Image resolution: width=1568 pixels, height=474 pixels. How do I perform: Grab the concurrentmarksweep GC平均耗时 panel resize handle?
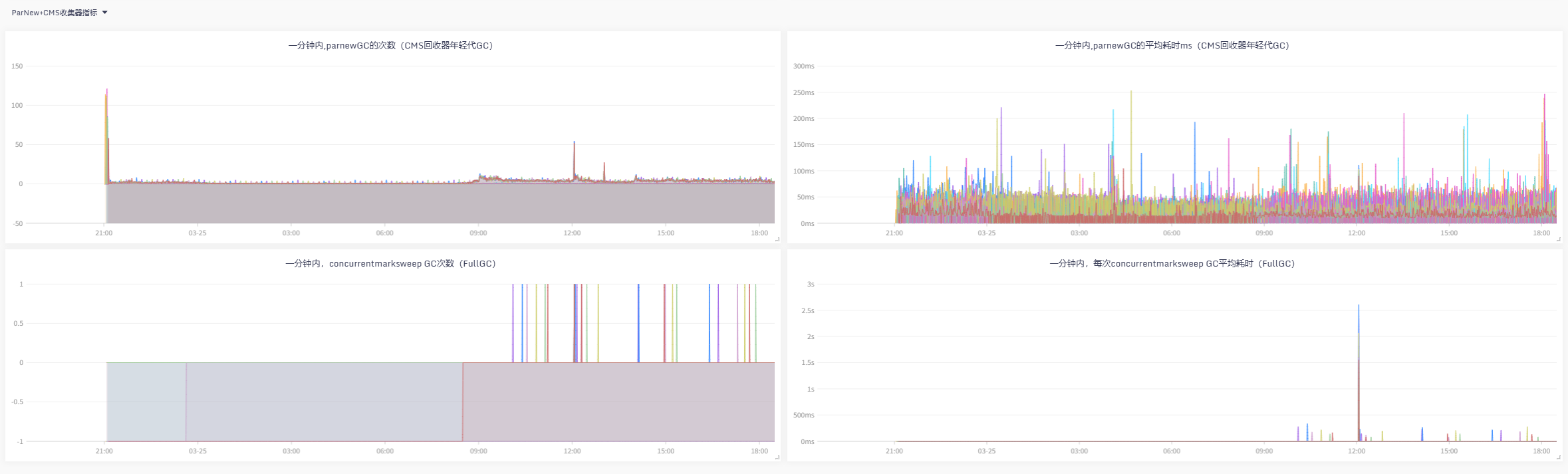(x=1559, y=457)
